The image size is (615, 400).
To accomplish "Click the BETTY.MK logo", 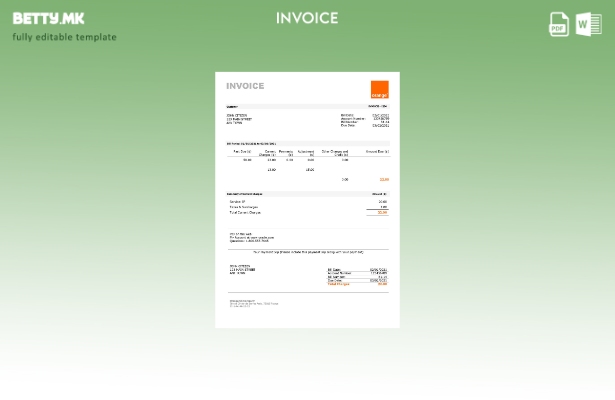I will pyautogui.click(x=48, y=18).
